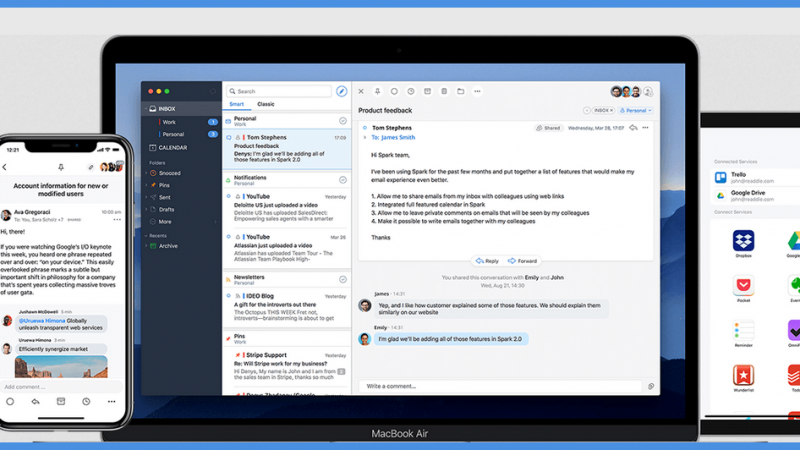Open Wunderlist service icon on the iPad
Image resolution: width=800 pixels, height=450 pixels.
click(743, 375)
